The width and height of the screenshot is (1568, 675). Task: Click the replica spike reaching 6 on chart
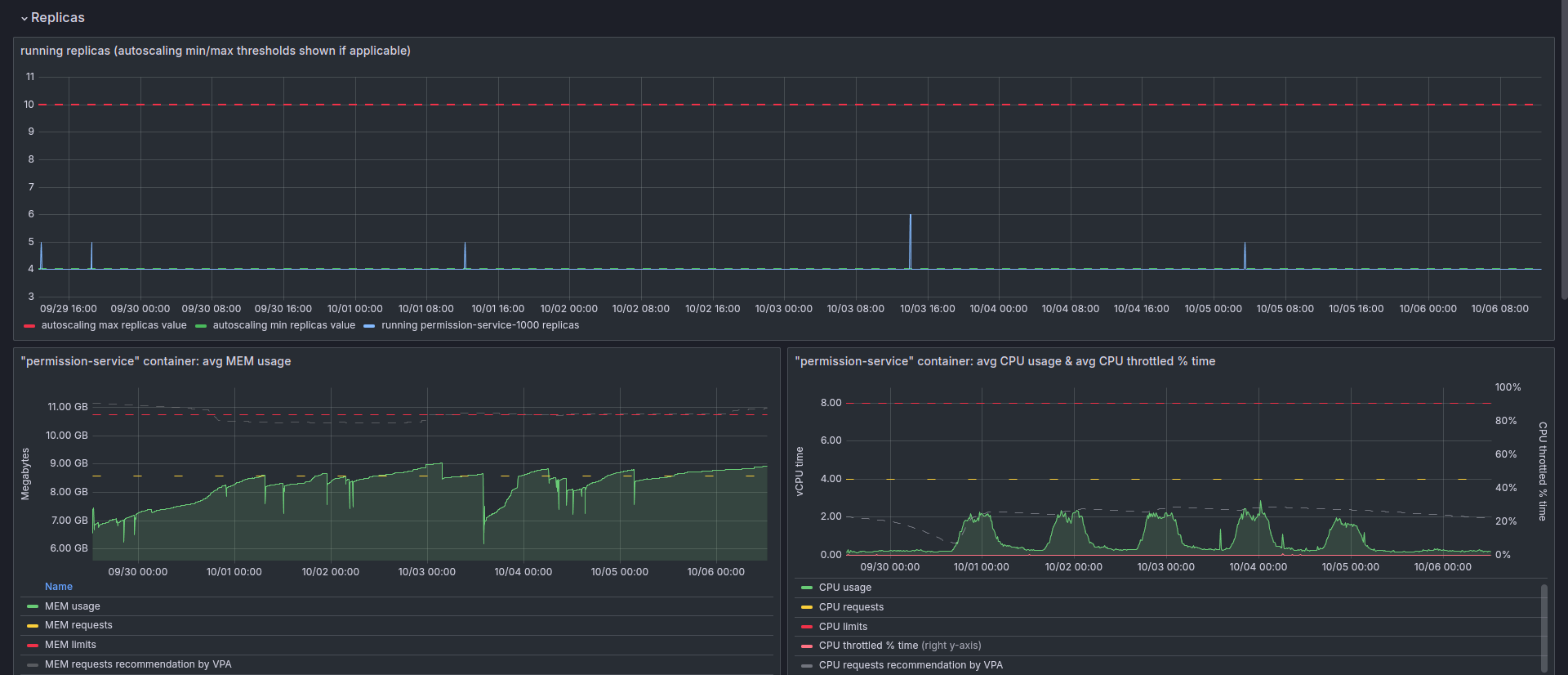pyautogui.click(x=911, y=216)
